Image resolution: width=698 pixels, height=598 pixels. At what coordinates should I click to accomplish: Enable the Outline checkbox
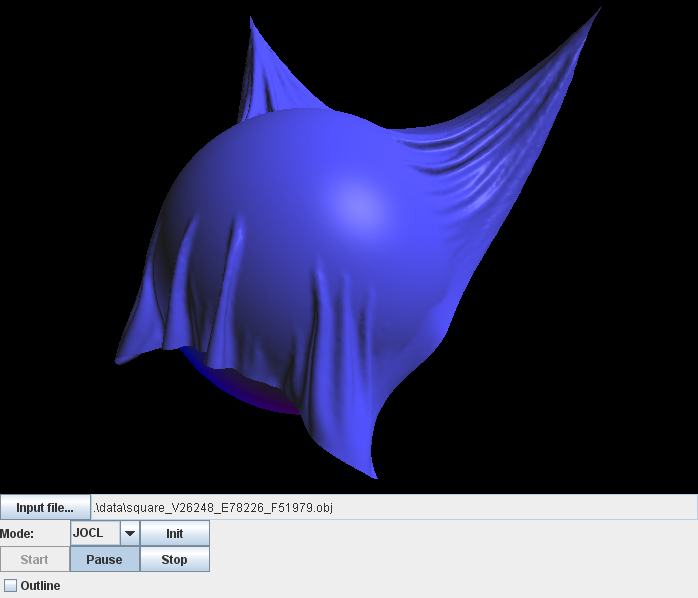tap(10, 586)
